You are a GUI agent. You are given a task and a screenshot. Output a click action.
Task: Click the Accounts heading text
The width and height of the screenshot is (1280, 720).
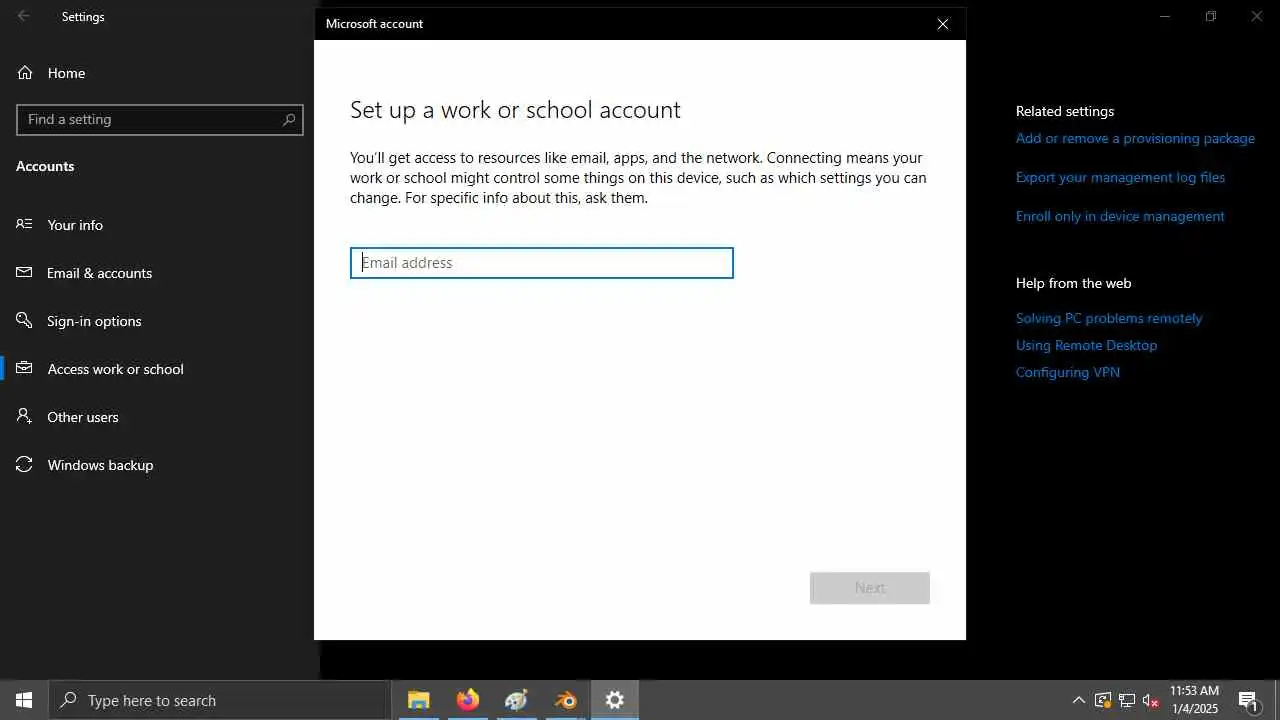point(45,166)
